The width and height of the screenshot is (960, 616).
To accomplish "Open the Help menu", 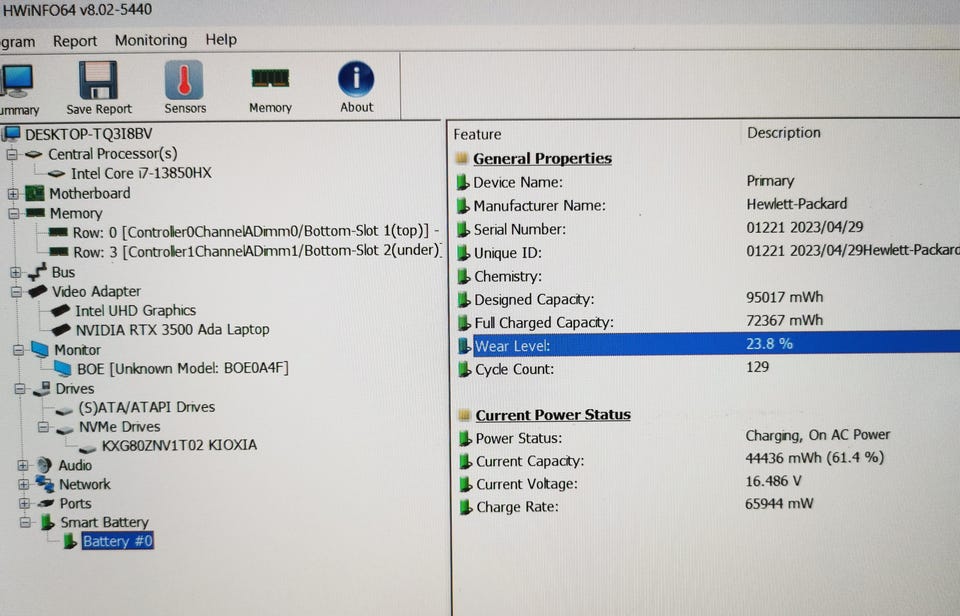I will pyautogui.click(x=221, y=39).
